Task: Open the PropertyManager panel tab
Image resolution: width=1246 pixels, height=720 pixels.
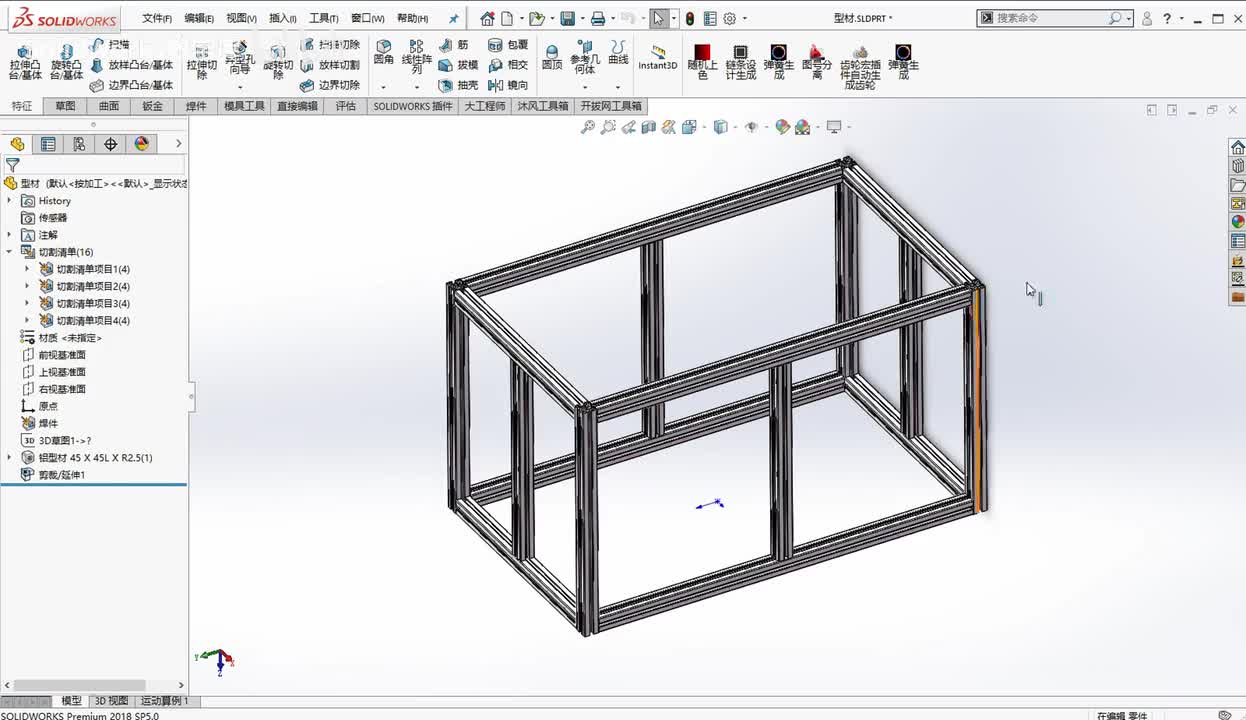Action: [x=48, y=144]
